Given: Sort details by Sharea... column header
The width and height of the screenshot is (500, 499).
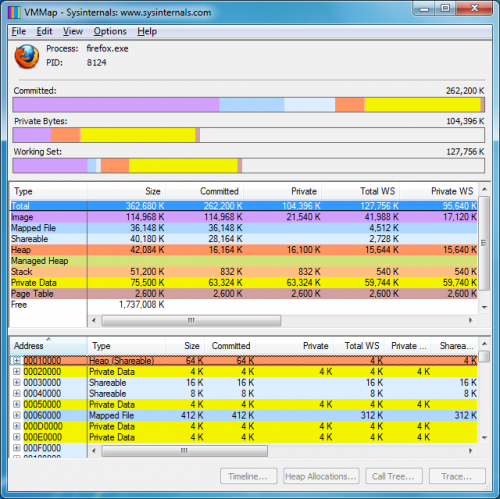Looking at the screenshot, I should pyautogui.click(x=454, y=346).
